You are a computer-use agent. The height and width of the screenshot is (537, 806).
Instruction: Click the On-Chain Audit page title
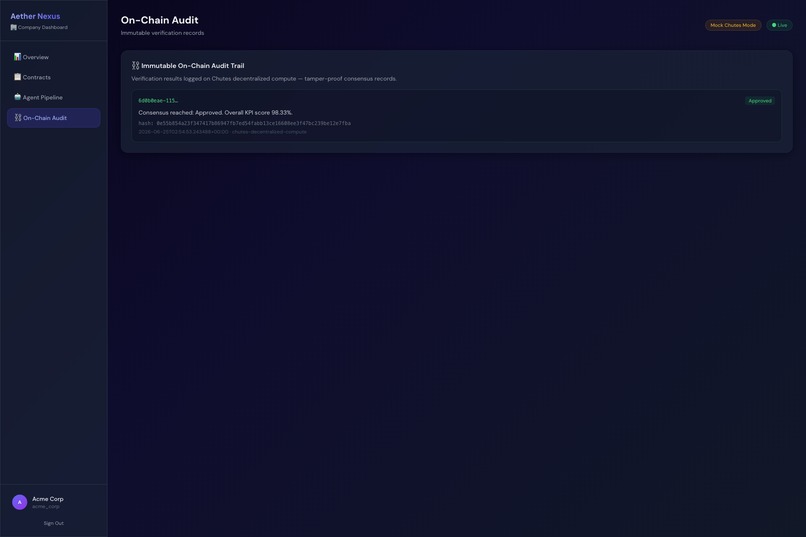(x=159, y=20)
